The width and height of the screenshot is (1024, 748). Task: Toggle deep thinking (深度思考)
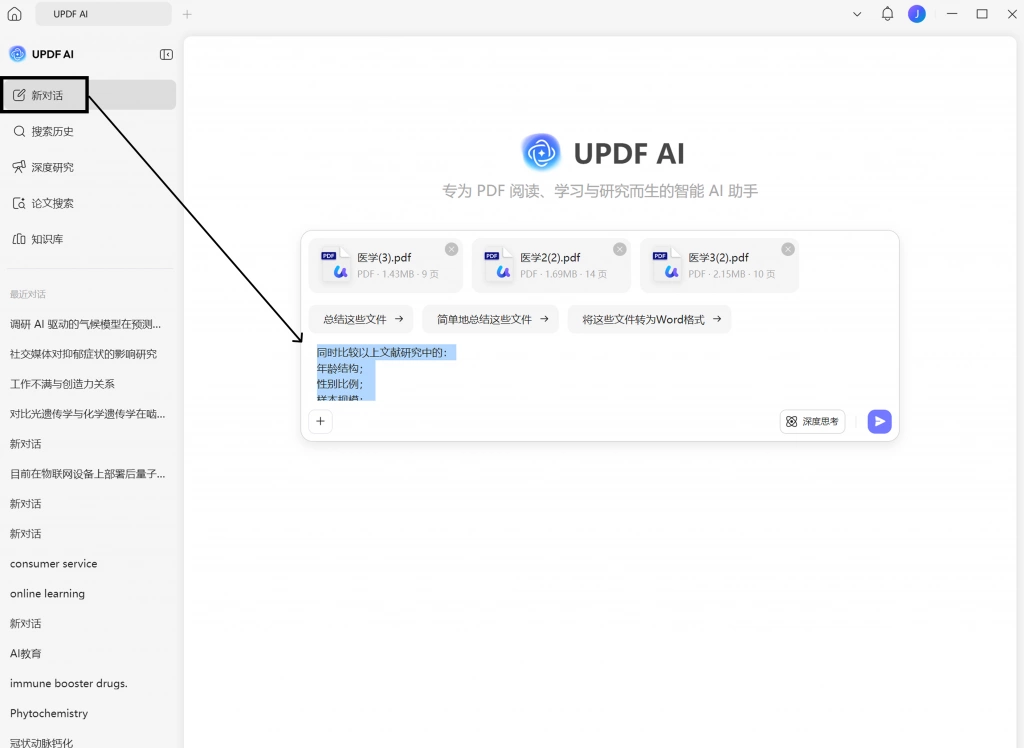812,421
